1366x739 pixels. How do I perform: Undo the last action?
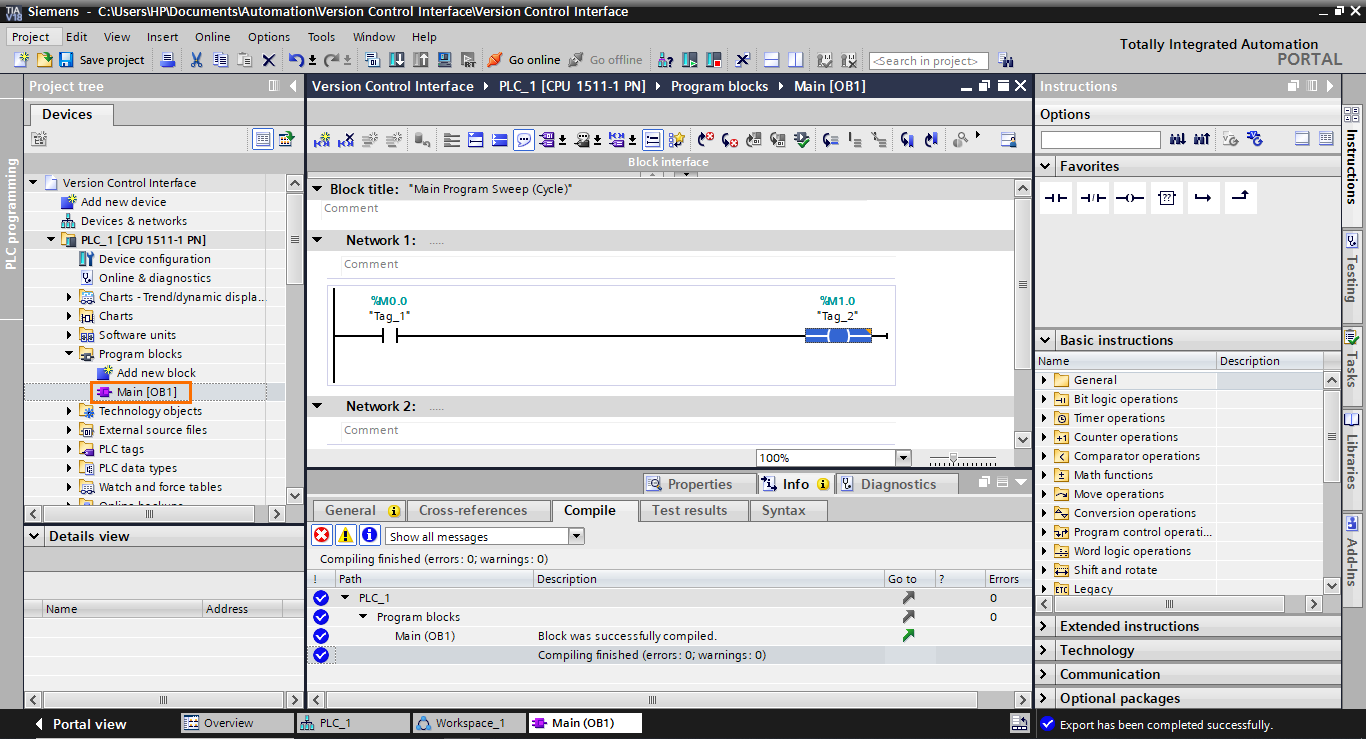point(297,60)
